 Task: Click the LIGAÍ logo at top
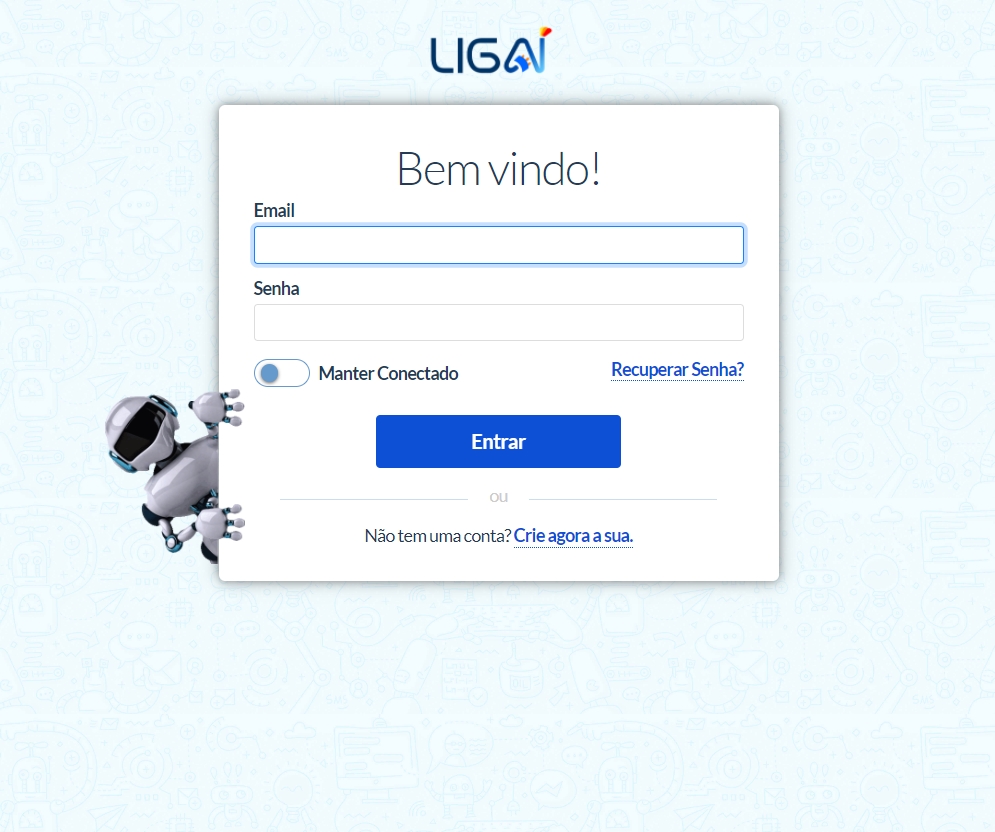coord(491,51)
